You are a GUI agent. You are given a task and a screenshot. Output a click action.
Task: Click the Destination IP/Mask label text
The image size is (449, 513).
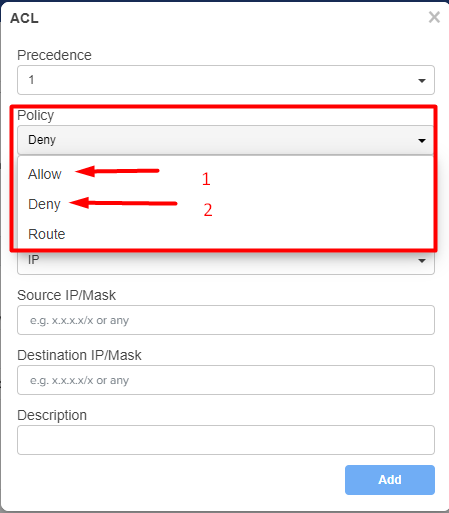pyautogui.click(x=79, y=355)
